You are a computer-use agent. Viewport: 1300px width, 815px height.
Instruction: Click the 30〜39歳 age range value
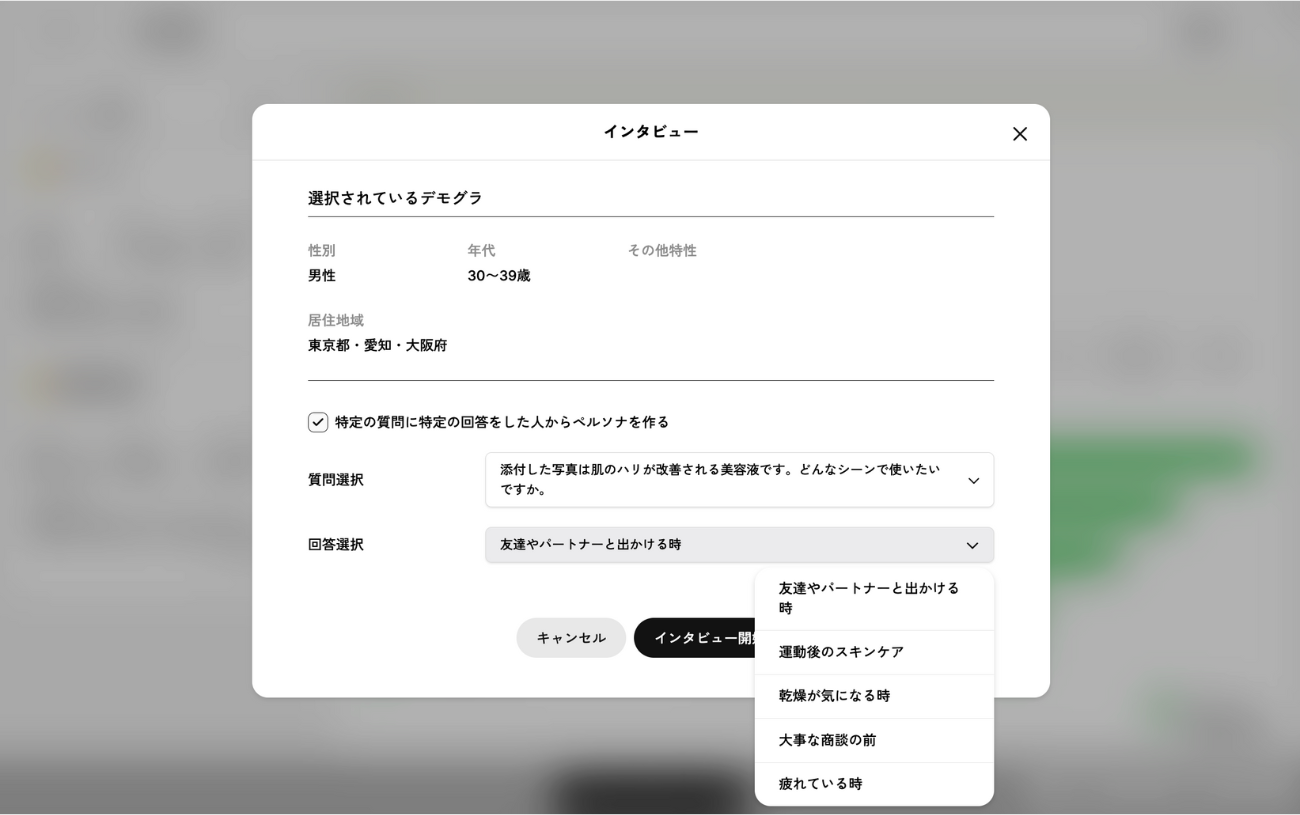pyautogui.click(x=499, y=276)
